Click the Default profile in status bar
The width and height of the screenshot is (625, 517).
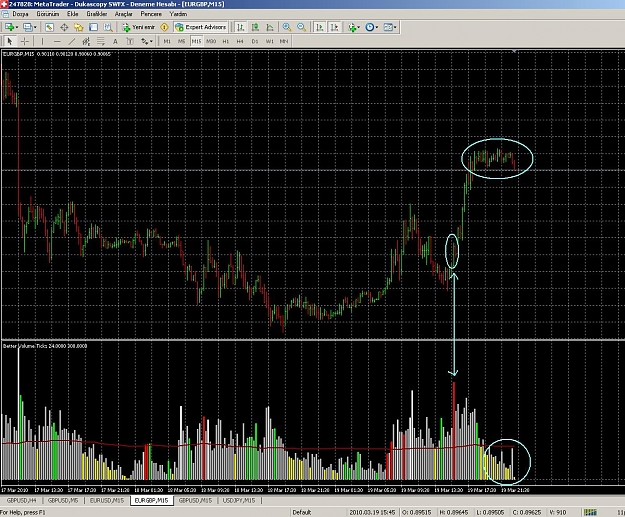302,512
